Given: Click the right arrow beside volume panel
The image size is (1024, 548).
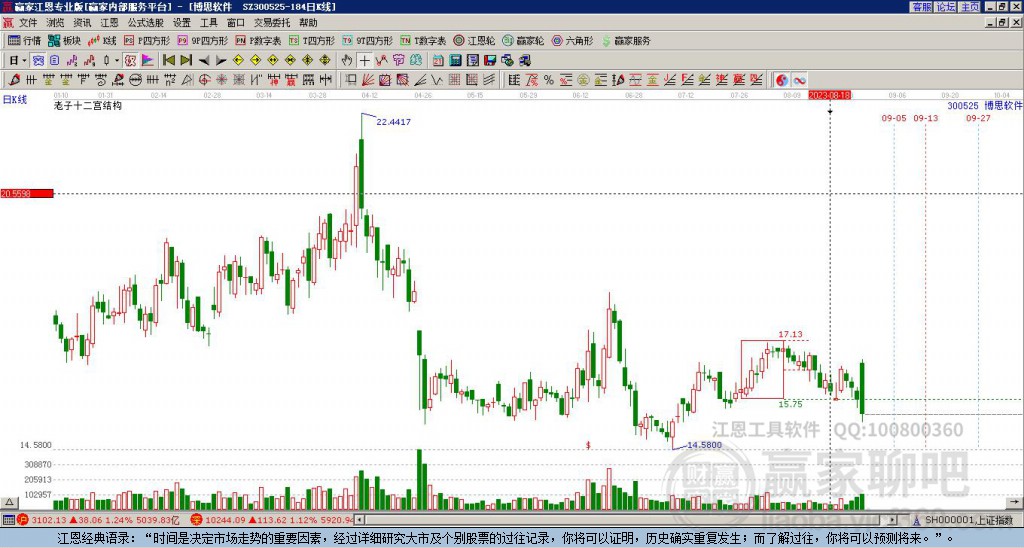Looking at the screenshot, I should pos(1014,503).
